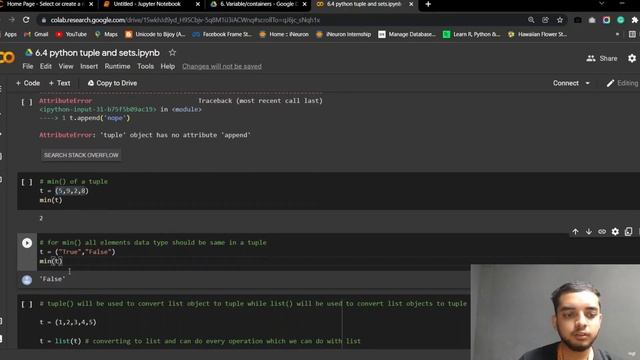Image resolution: width=640 pixels, height=360 pixels.
Task: Open Colab settings gear icon
Action: pos(632,58)
